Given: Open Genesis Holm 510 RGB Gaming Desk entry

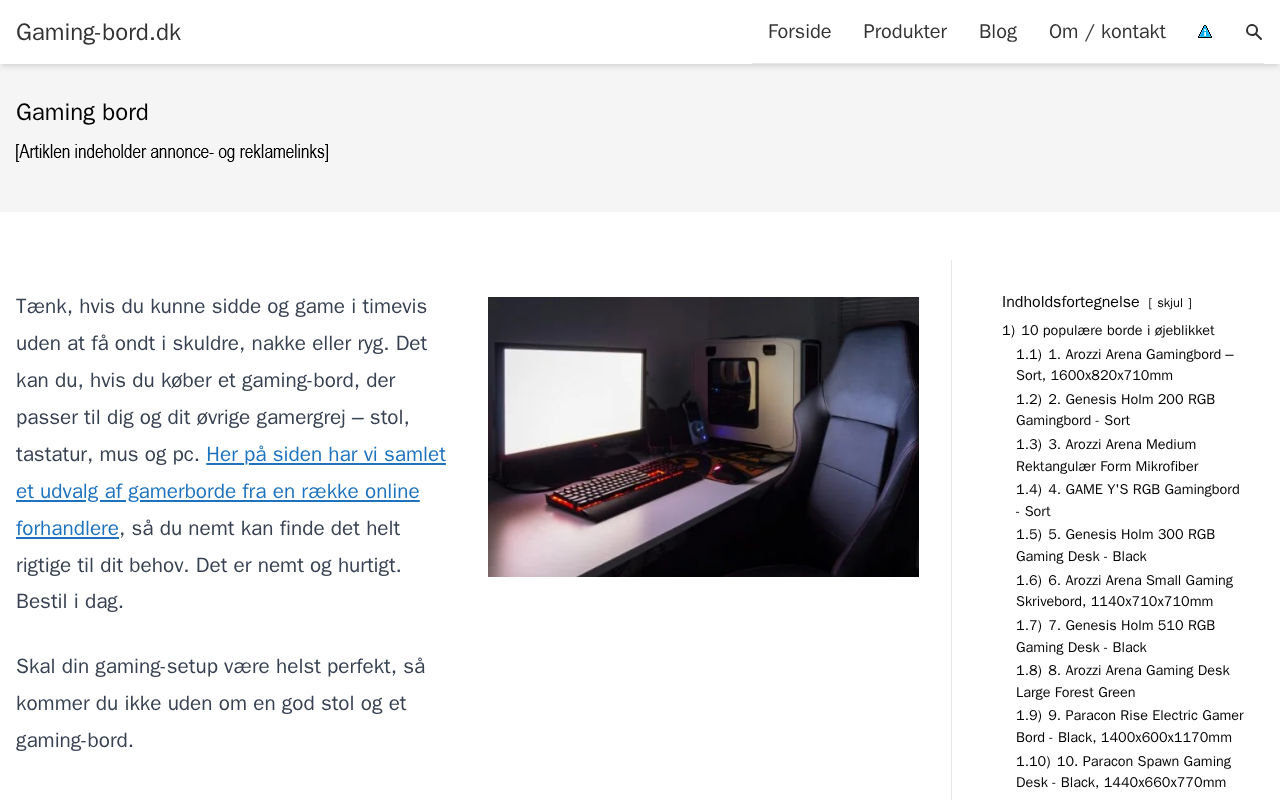Looking at the screenshot, I should (1115, 636).
